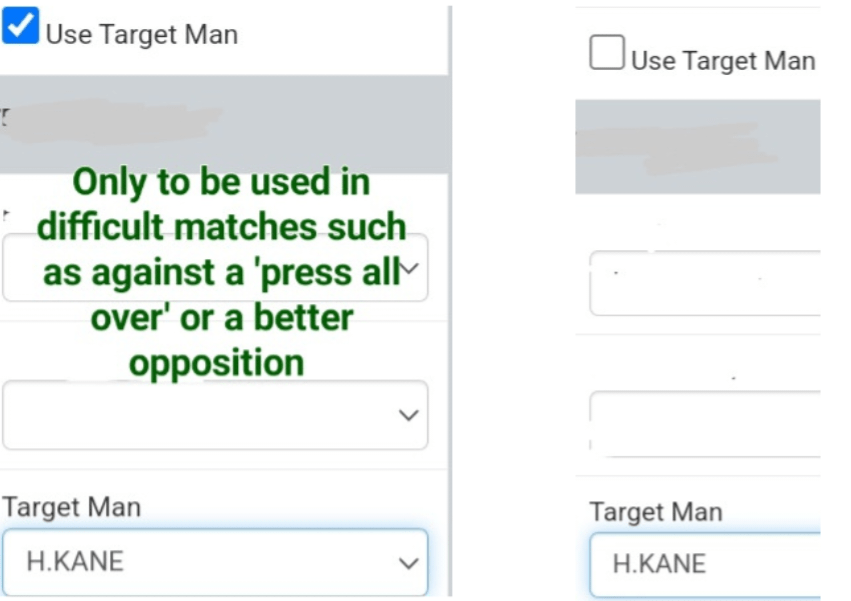The width and height of the screenshot is (851, 601).
Task: Click the Target Man label above the chevron dropdown
Action: point(71,507)
